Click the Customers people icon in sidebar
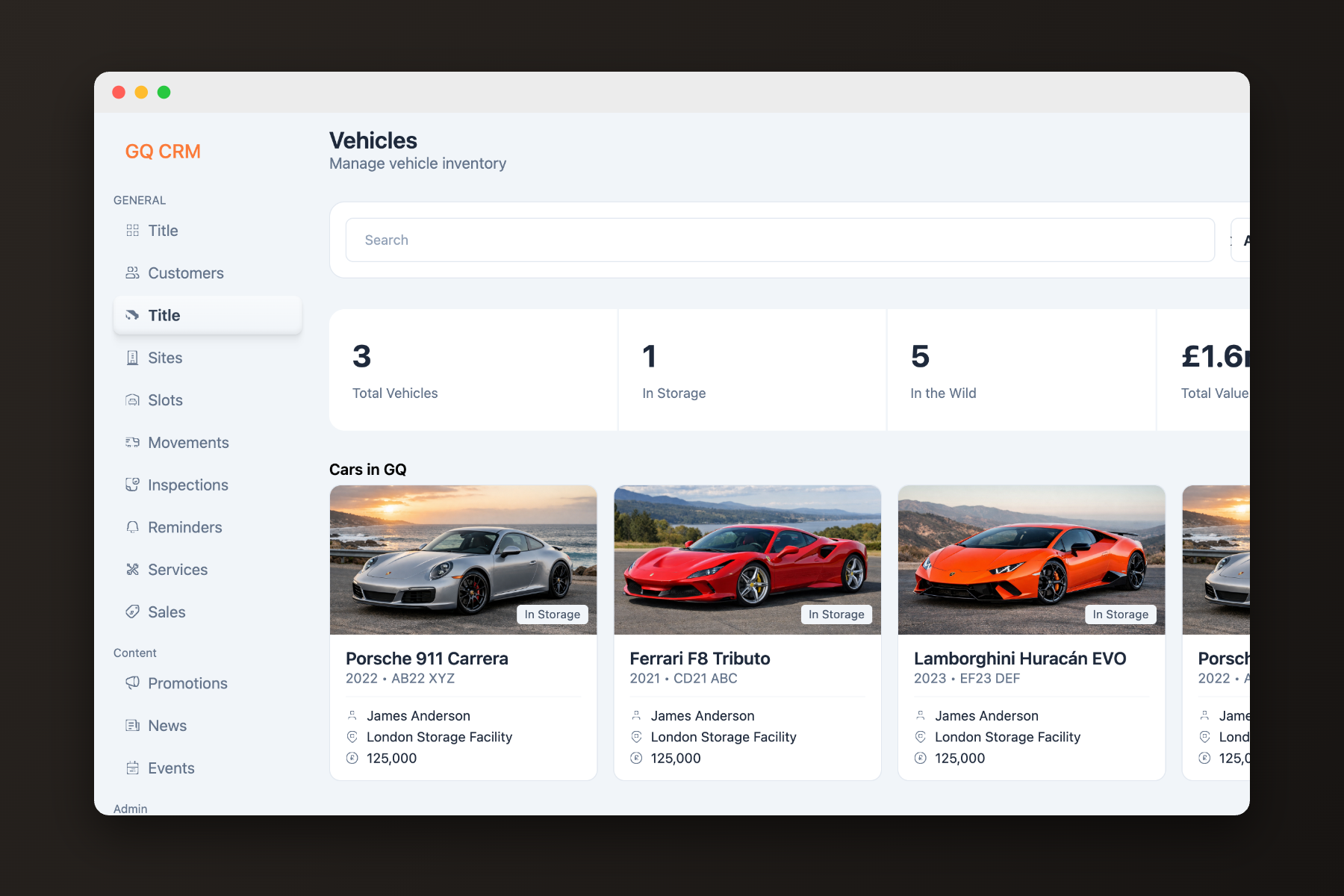Image resolution: width=1344 pixels, height=896 pixels. point(132,273)
